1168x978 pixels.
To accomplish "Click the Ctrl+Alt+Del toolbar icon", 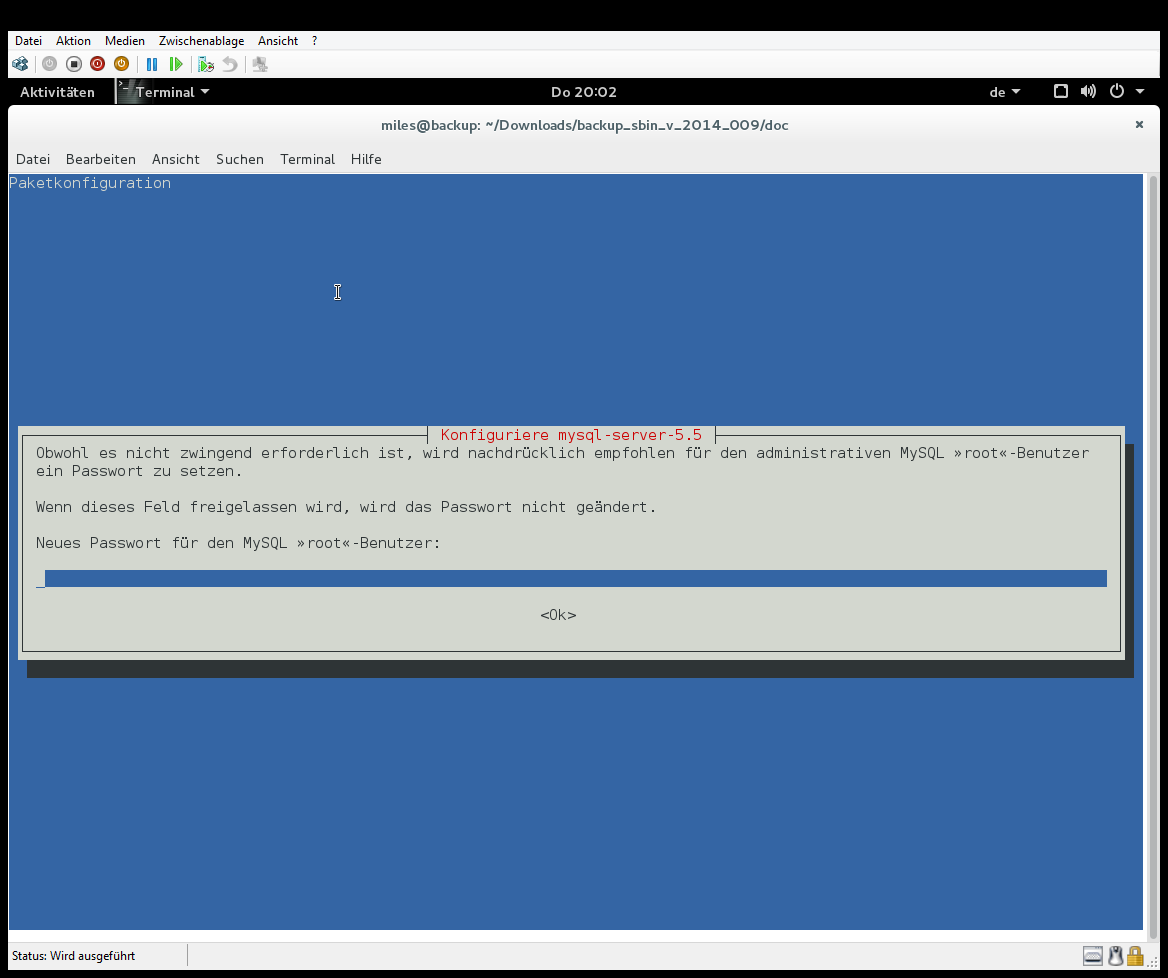I will coord(20,64).
